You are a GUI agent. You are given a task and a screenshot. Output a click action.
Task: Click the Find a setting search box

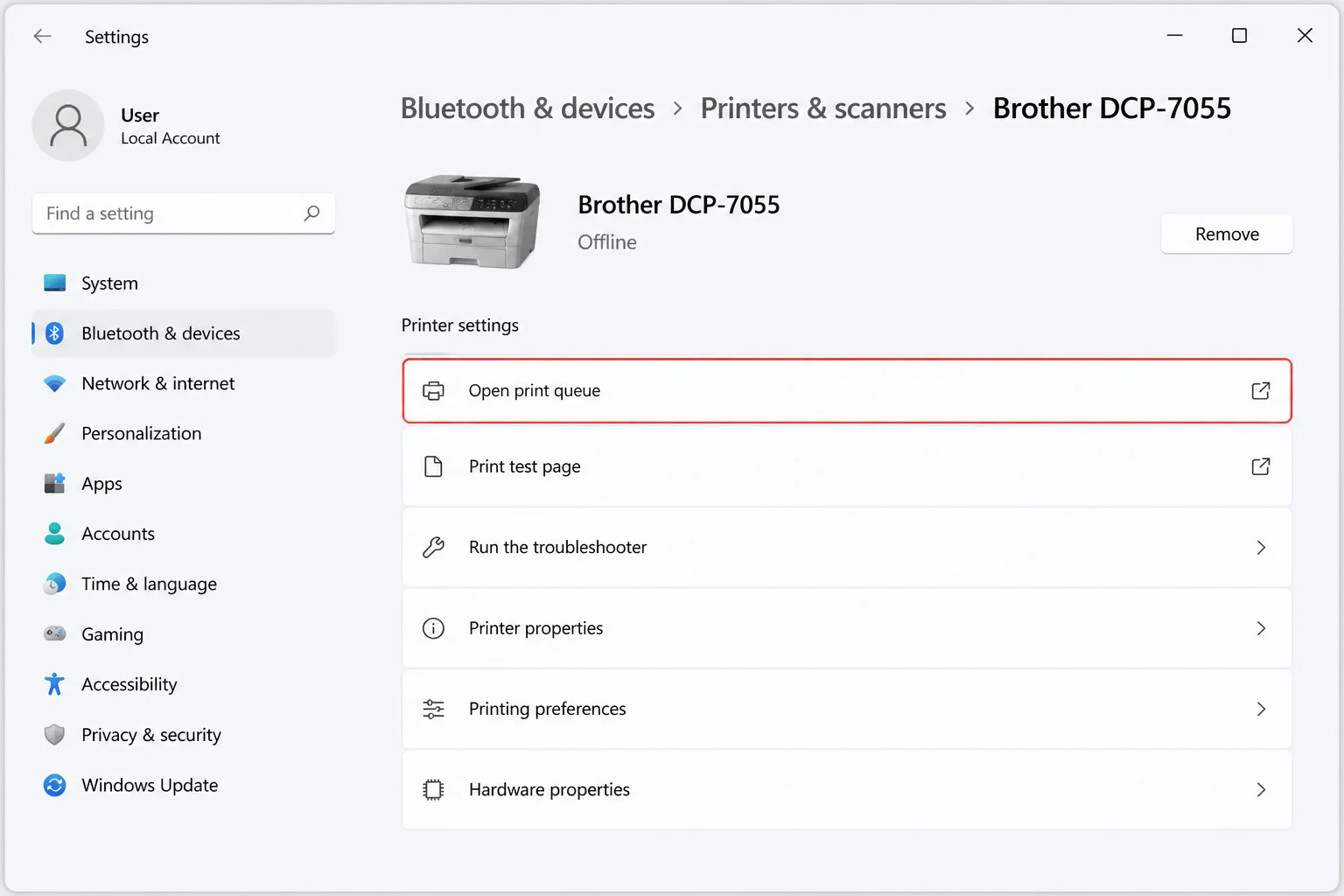pos(184,213)
